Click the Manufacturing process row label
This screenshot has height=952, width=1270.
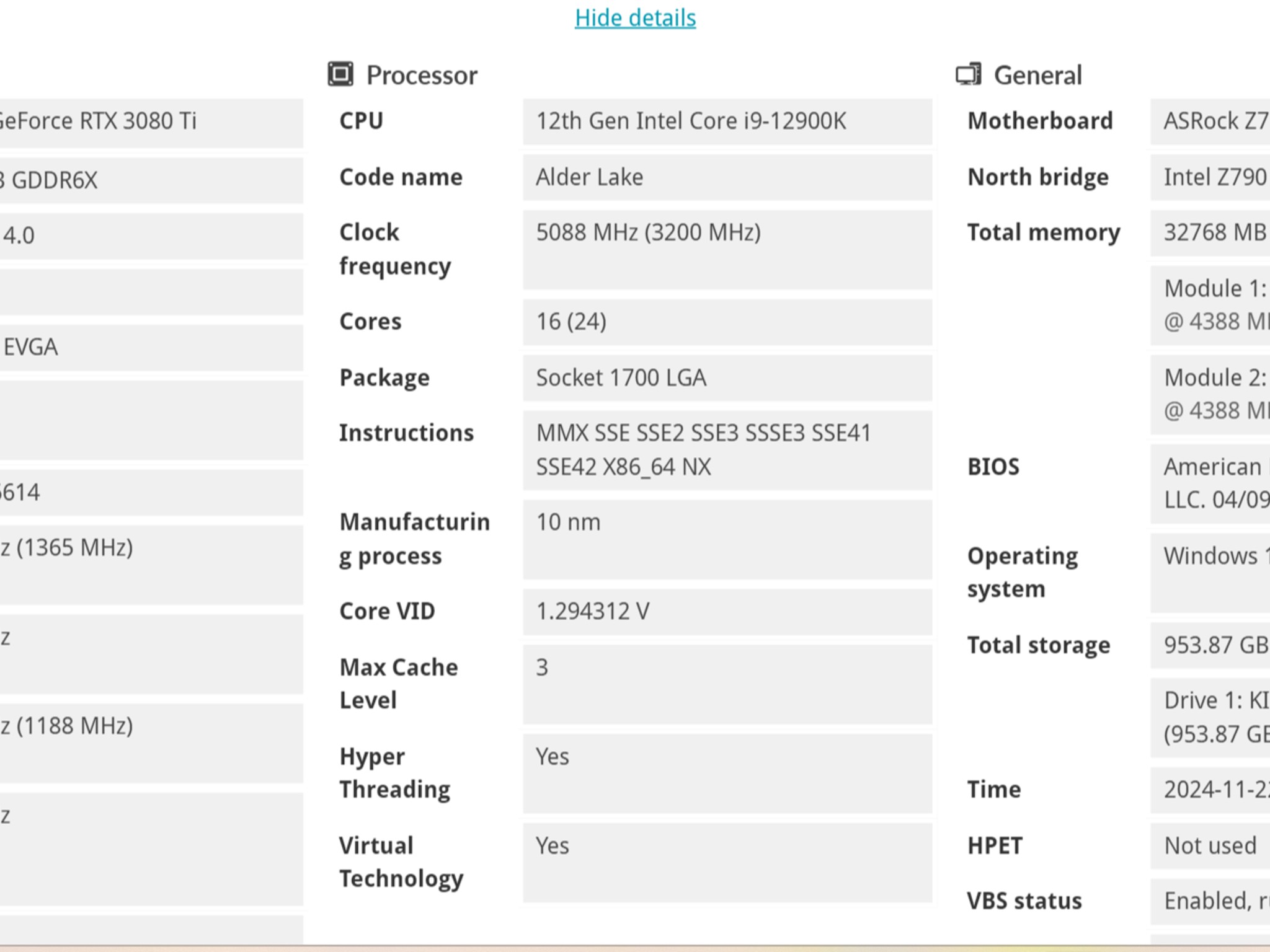tap(415, 539)
